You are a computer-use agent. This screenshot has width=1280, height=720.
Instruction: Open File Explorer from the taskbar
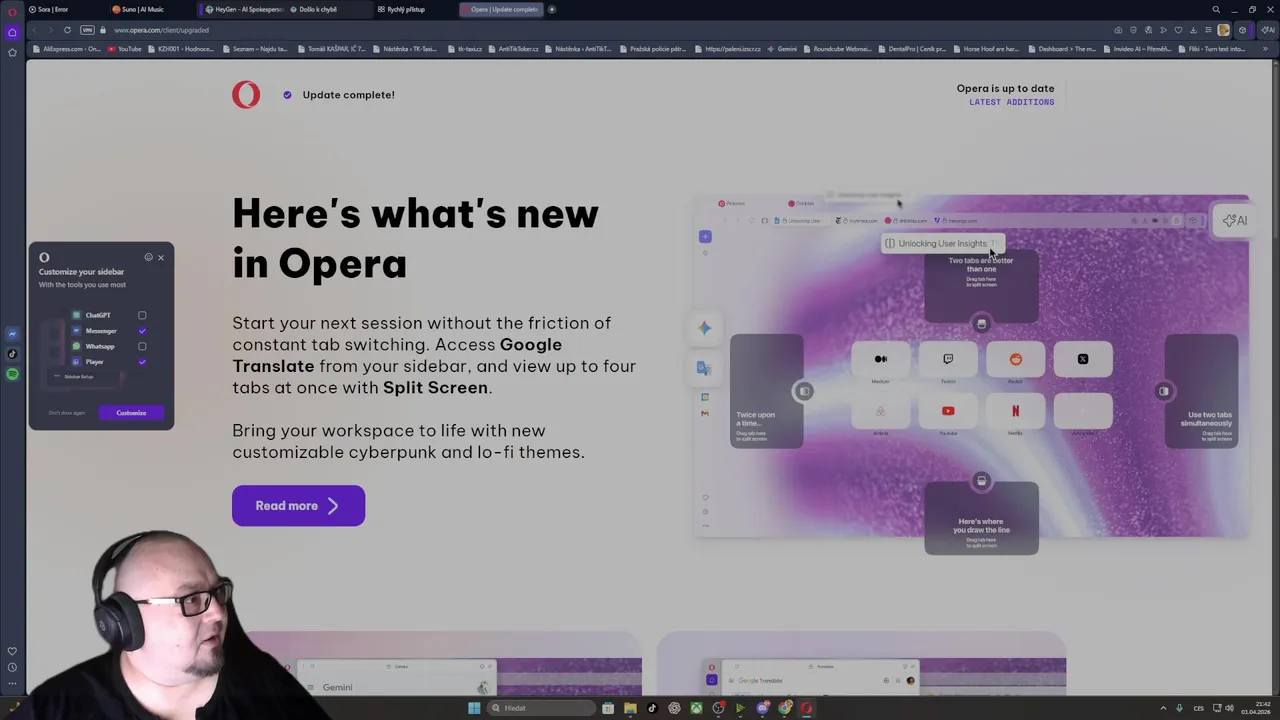(630, 708)
